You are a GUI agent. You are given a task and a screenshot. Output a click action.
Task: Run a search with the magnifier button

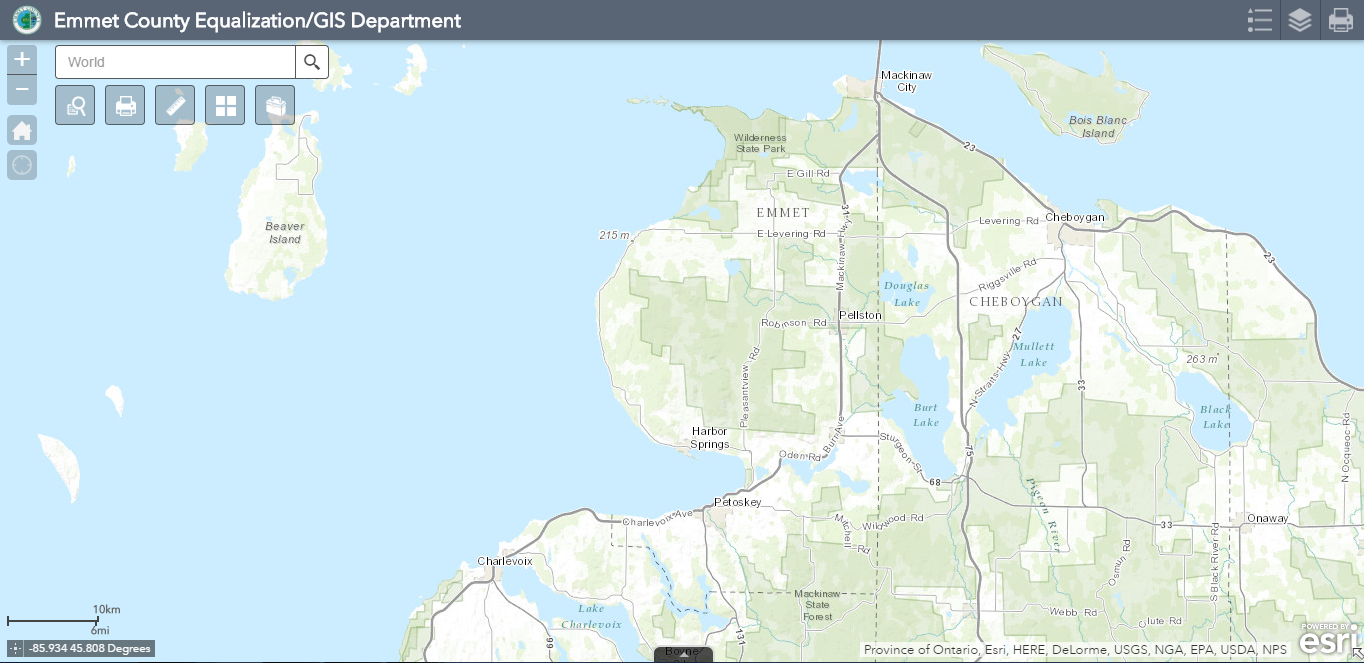[311, 61]
